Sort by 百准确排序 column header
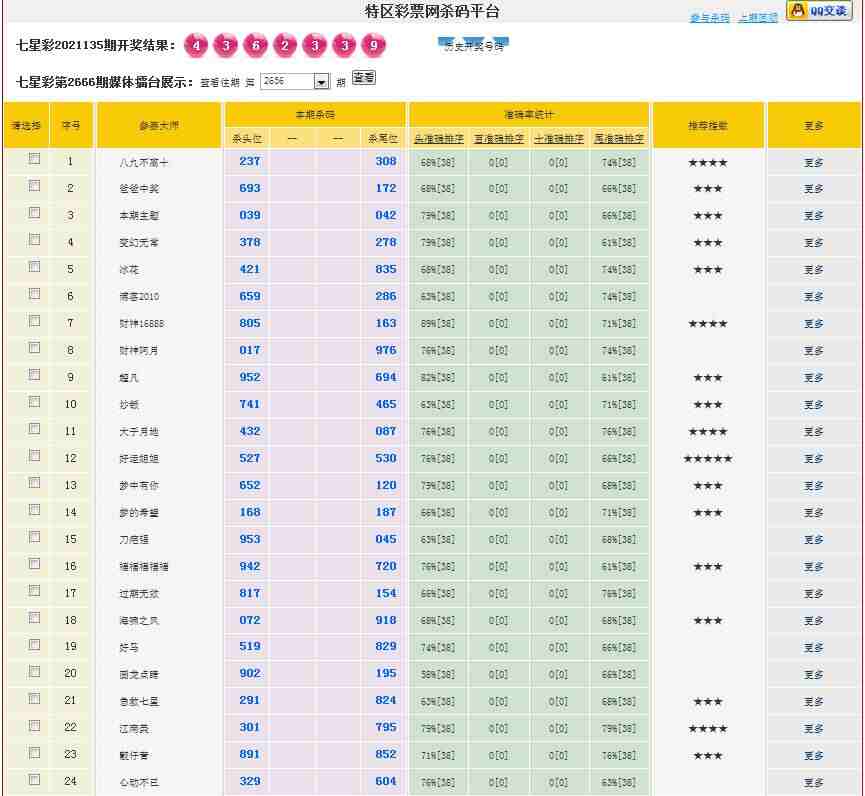Image resolution: width=865 pixels, height=796 pixels. (498, 139)
